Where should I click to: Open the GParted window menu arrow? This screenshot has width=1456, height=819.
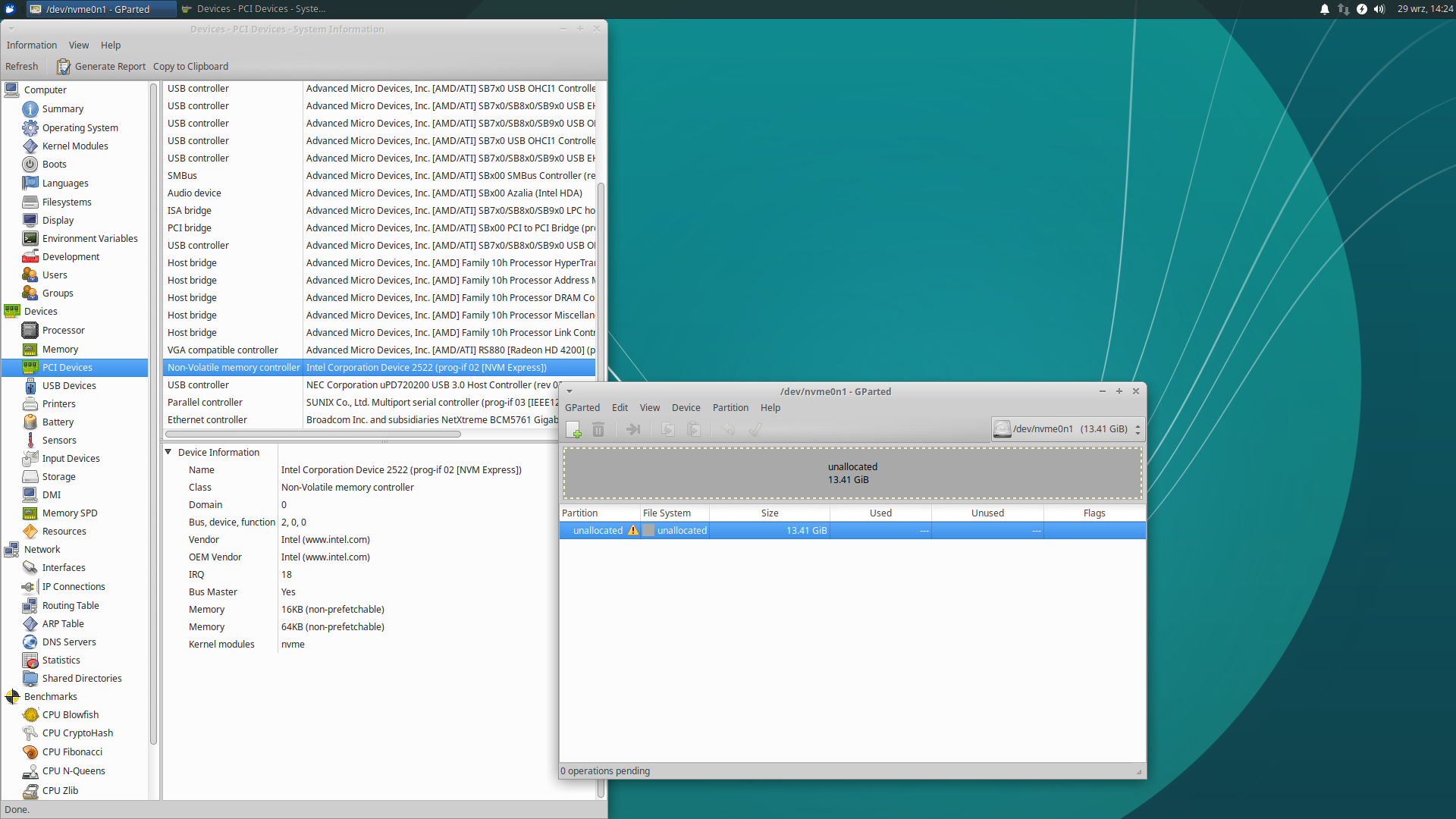click(570, 392)
